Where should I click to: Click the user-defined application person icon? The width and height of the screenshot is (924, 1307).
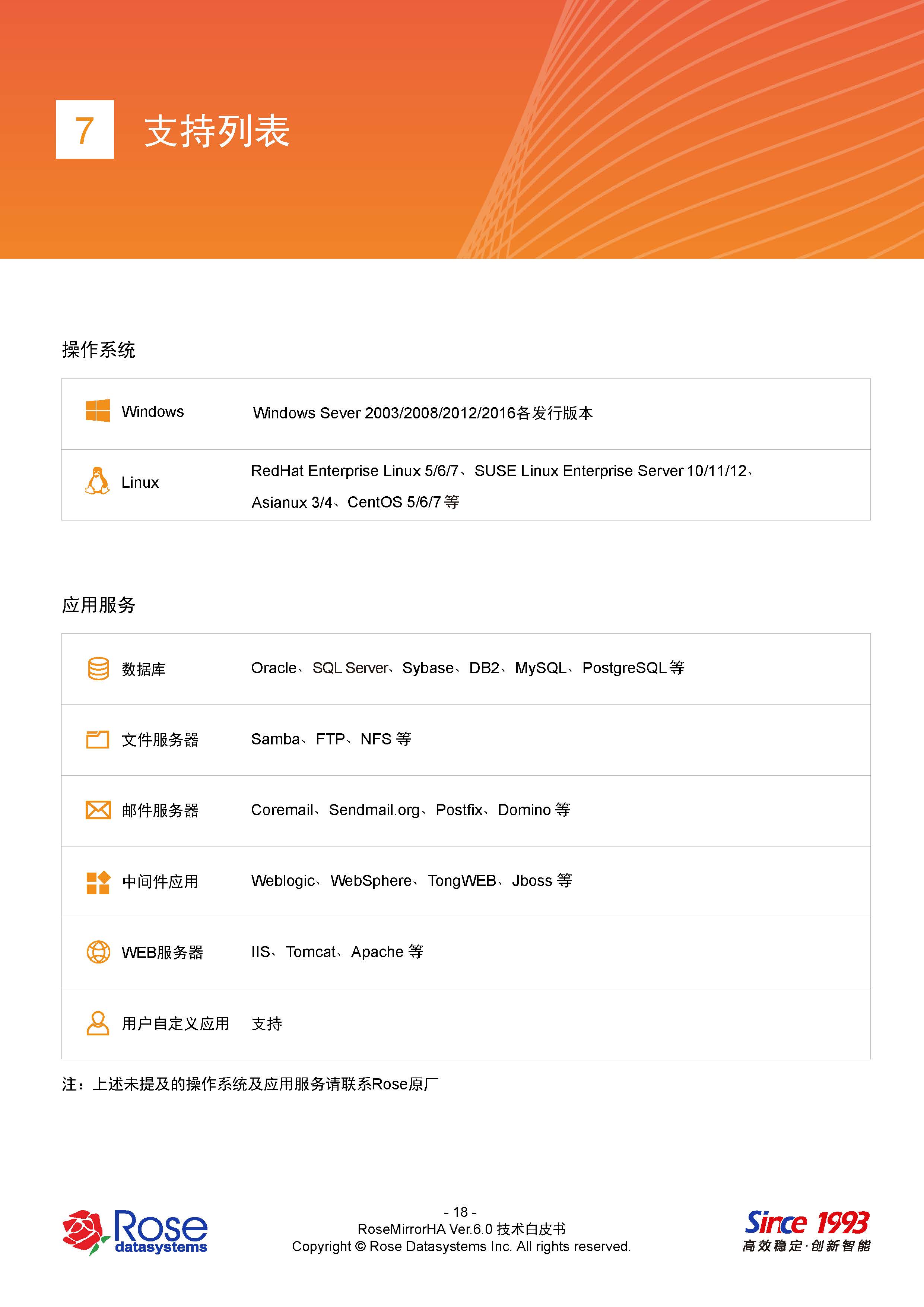(x=98, y=1023)
